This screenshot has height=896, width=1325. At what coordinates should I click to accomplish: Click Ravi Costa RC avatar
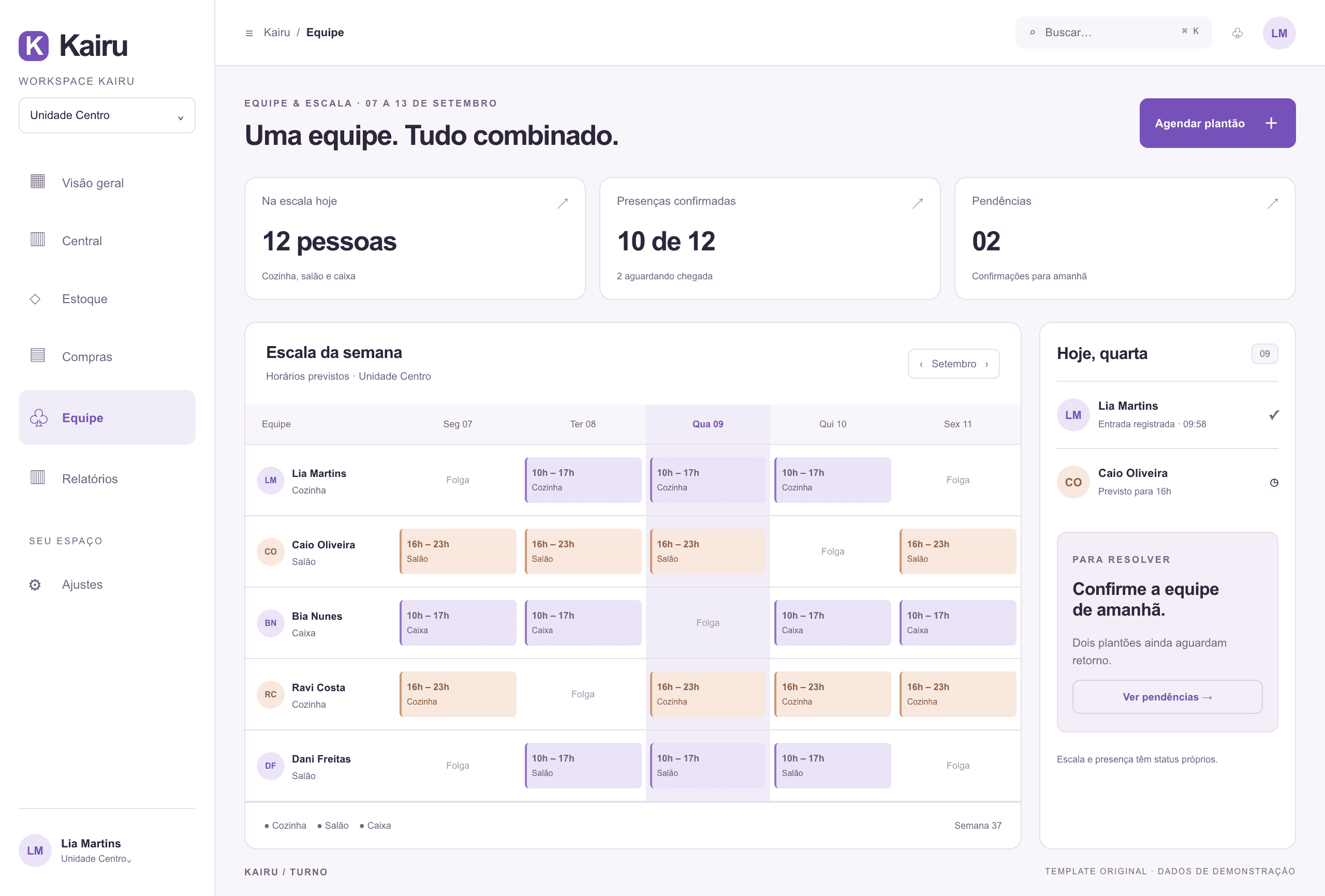click(271, 694)
